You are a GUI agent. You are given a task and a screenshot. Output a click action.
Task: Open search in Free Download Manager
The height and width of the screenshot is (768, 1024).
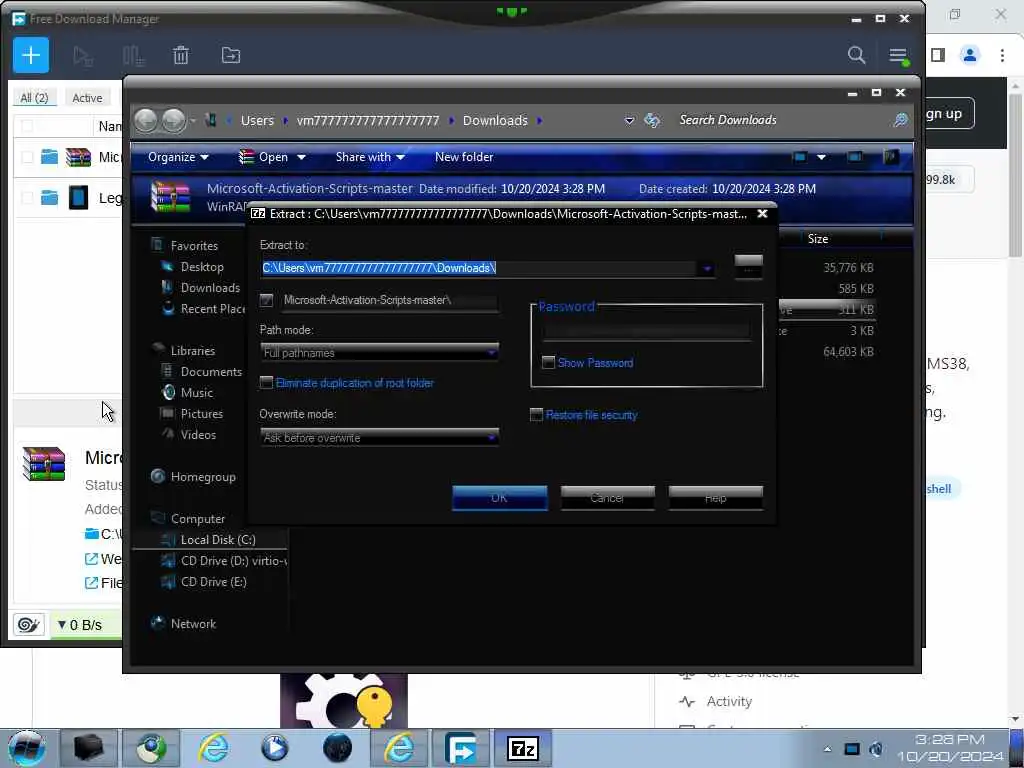[856, 56]
